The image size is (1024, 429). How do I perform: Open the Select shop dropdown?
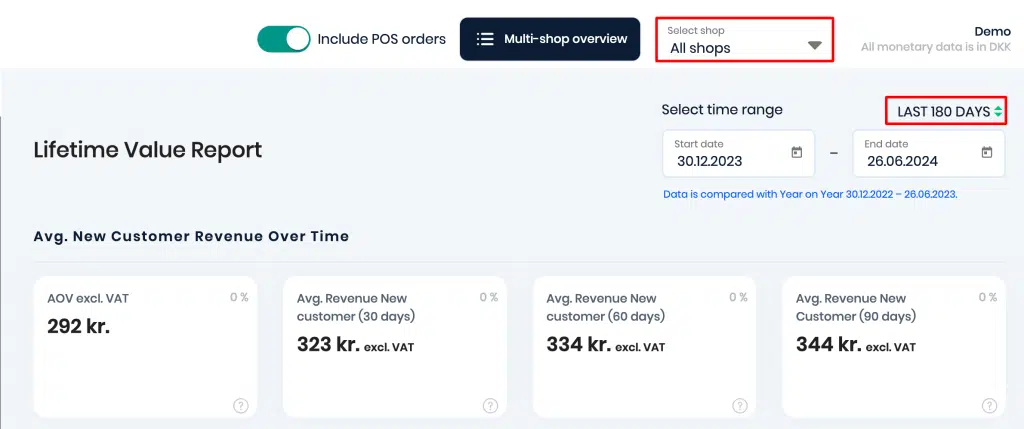tap(744, 40)
